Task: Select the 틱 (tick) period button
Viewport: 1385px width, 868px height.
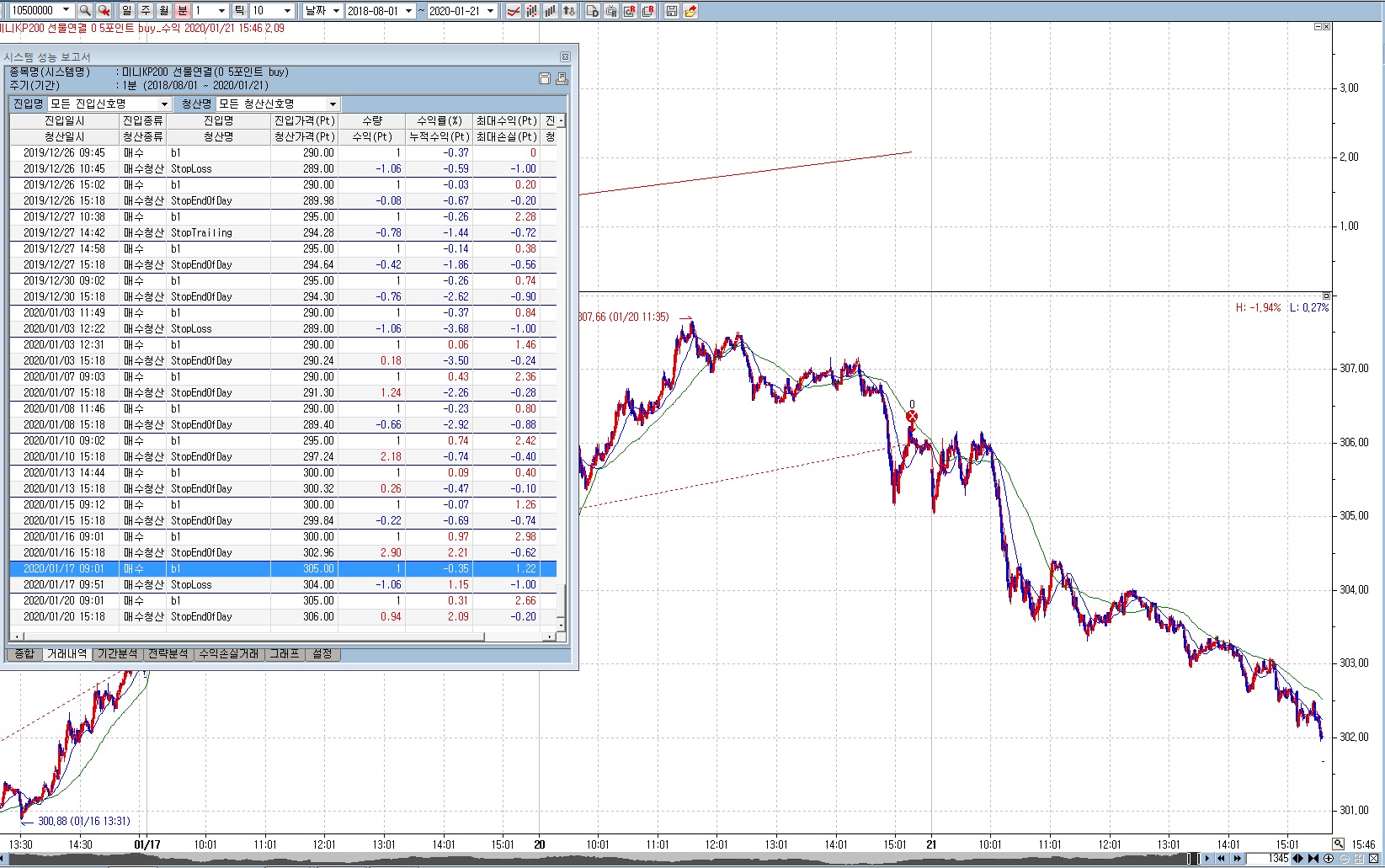Action: click(239, 11)
